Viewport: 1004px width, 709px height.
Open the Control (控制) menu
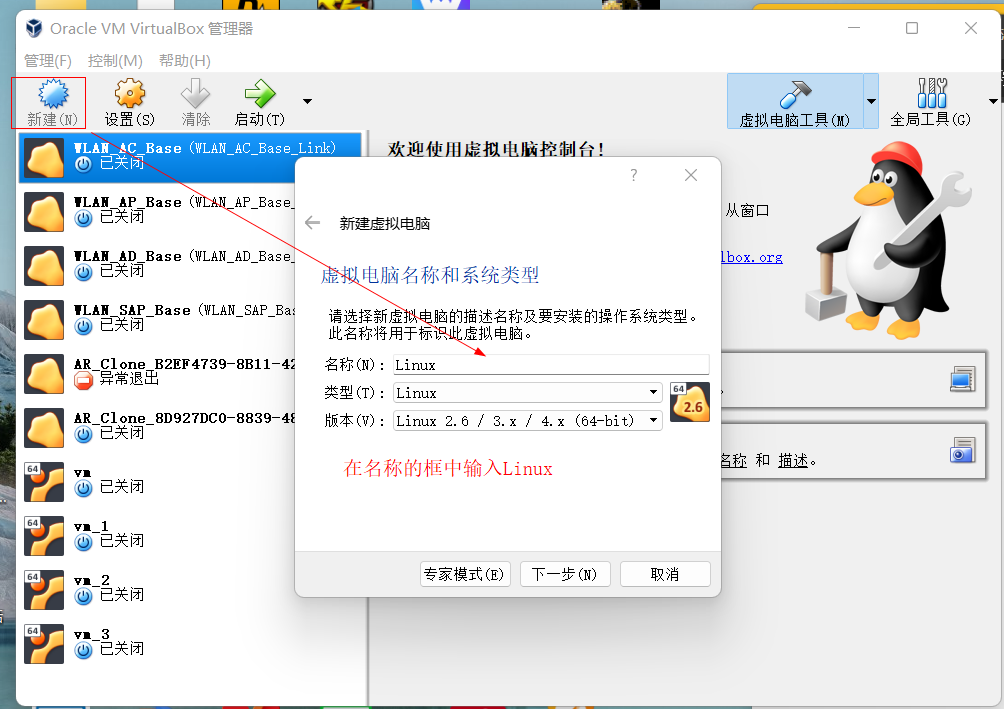pos(115,61)
